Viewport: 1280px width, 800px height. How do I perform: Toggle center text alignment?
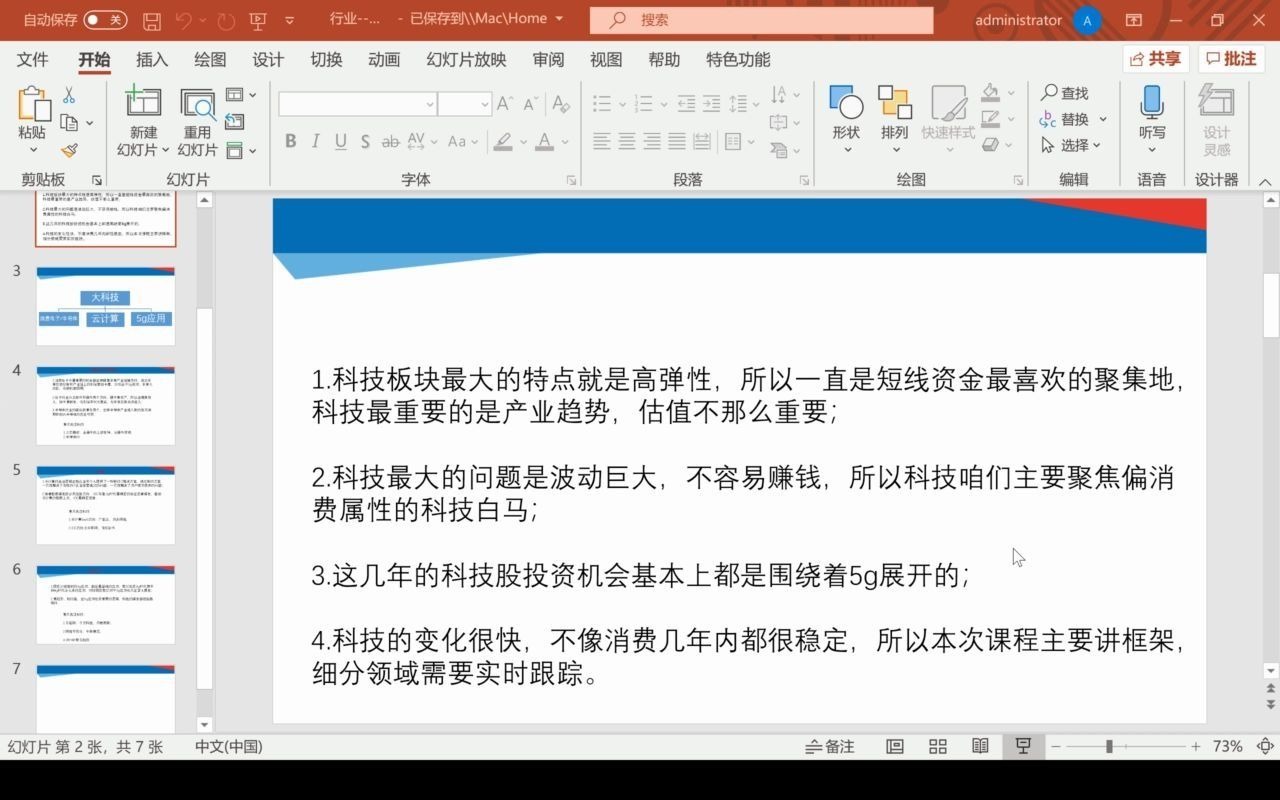(627, 141)
